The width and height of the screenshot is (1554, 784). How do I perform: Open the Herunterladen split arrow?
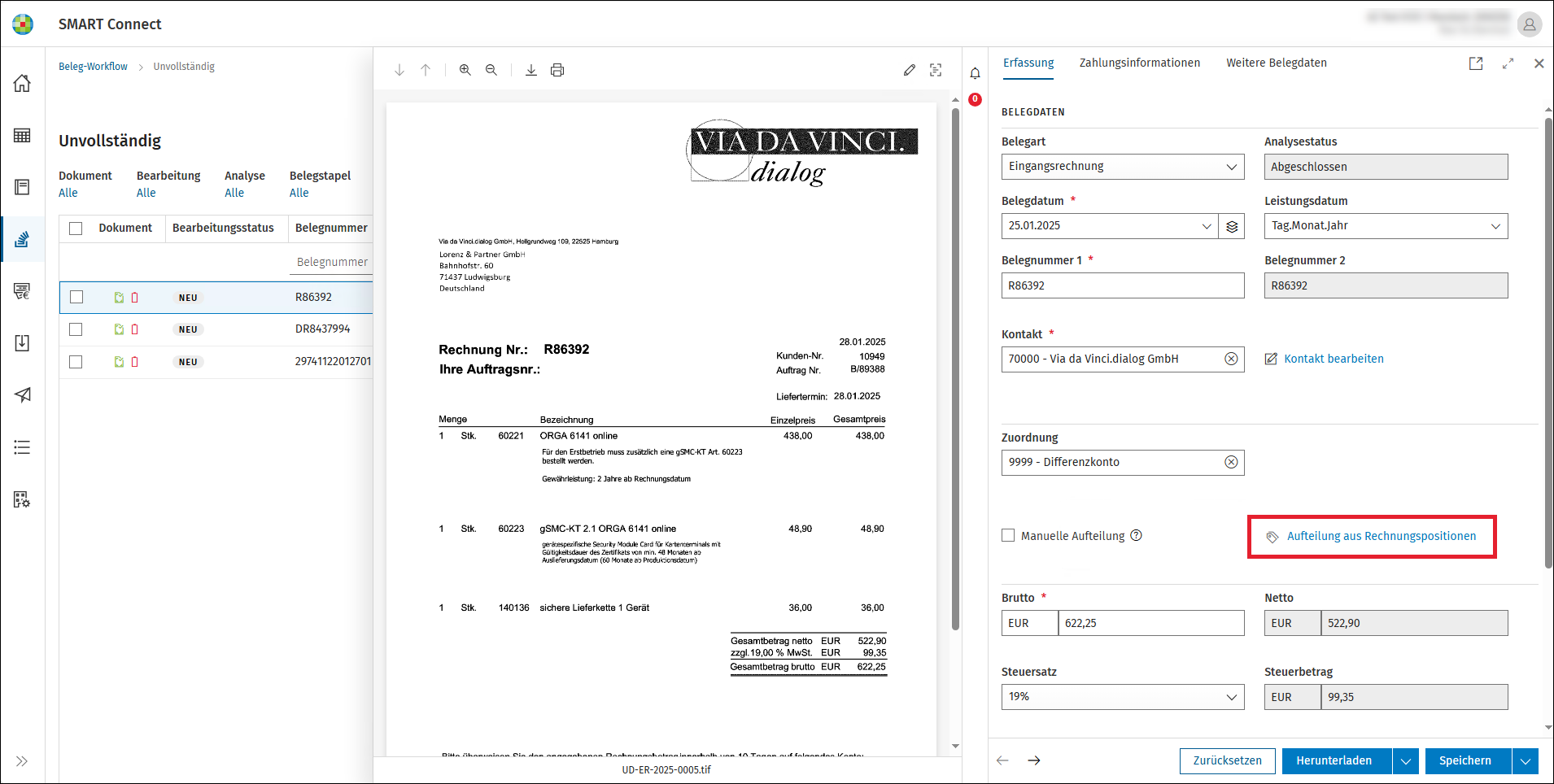click(x=1406, y=761)
